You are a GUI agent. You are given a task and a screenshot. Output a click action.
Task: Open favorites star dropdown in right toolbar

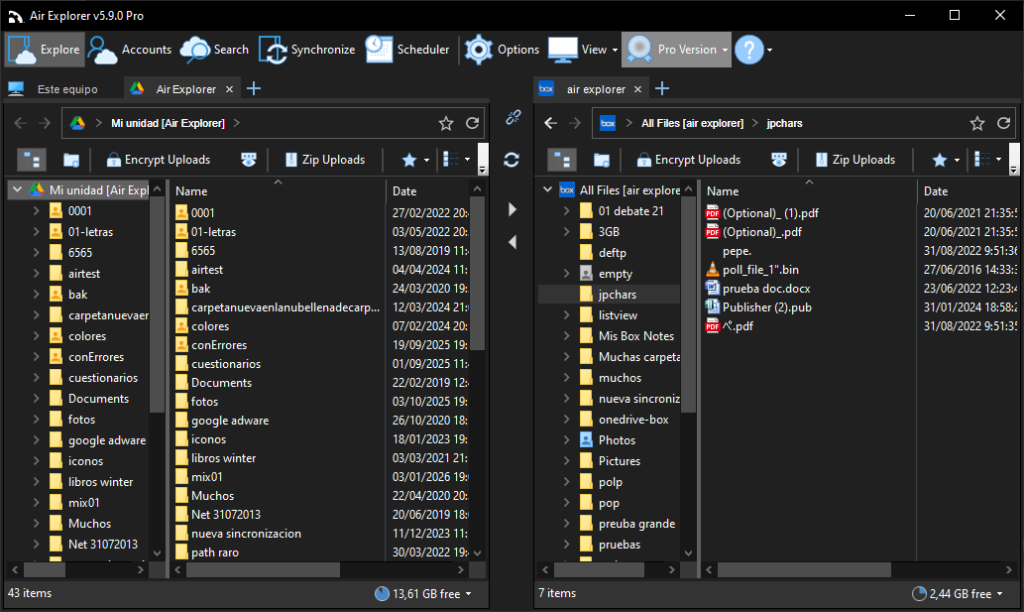[946, 159]
